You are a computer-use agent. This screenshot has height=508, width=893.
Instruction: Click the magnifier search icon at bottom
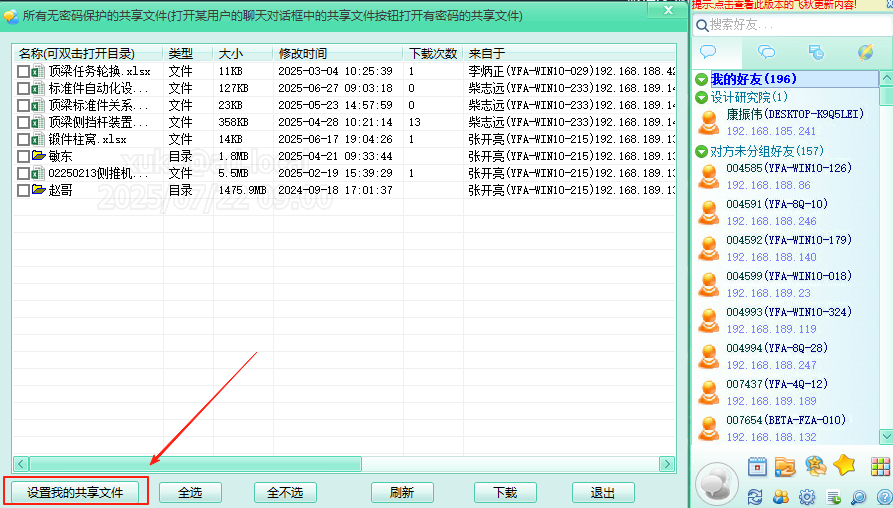pyautogui.click(x=858, y=497)
